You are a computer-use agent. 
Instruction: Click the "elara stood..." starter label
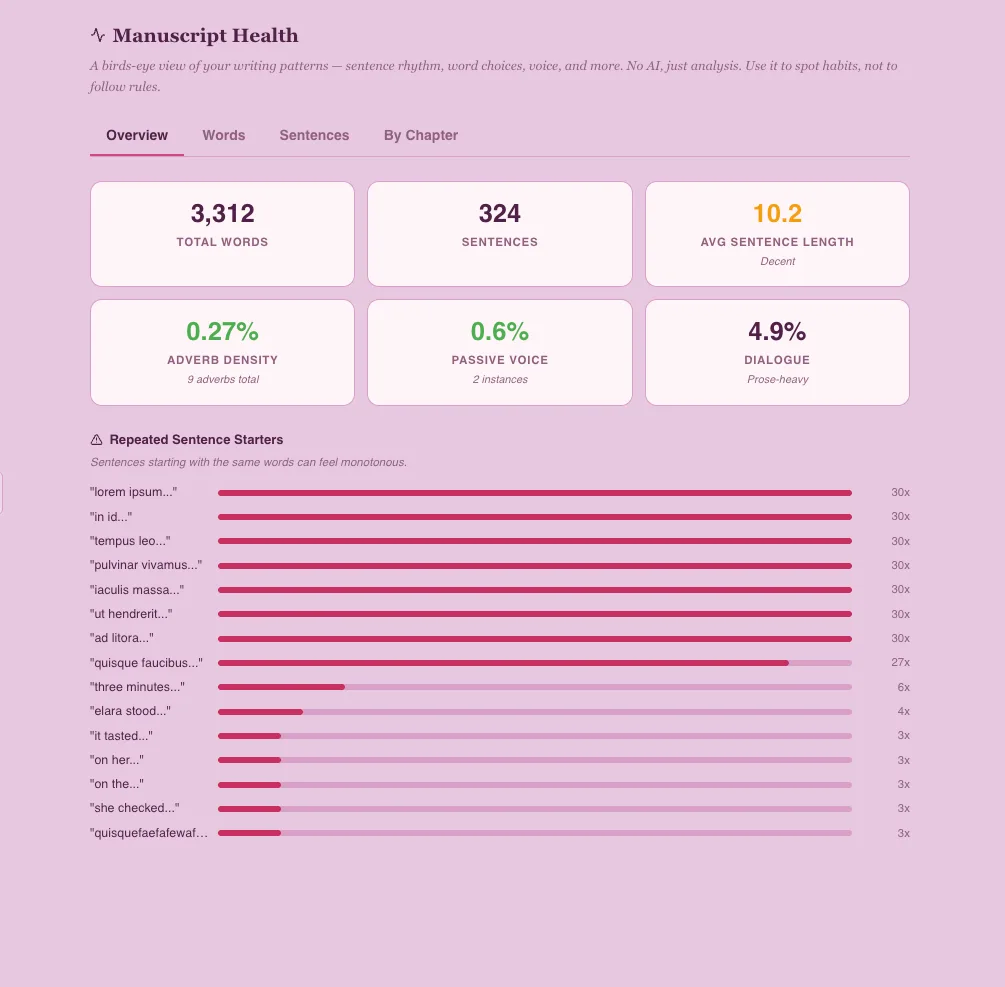130,711
